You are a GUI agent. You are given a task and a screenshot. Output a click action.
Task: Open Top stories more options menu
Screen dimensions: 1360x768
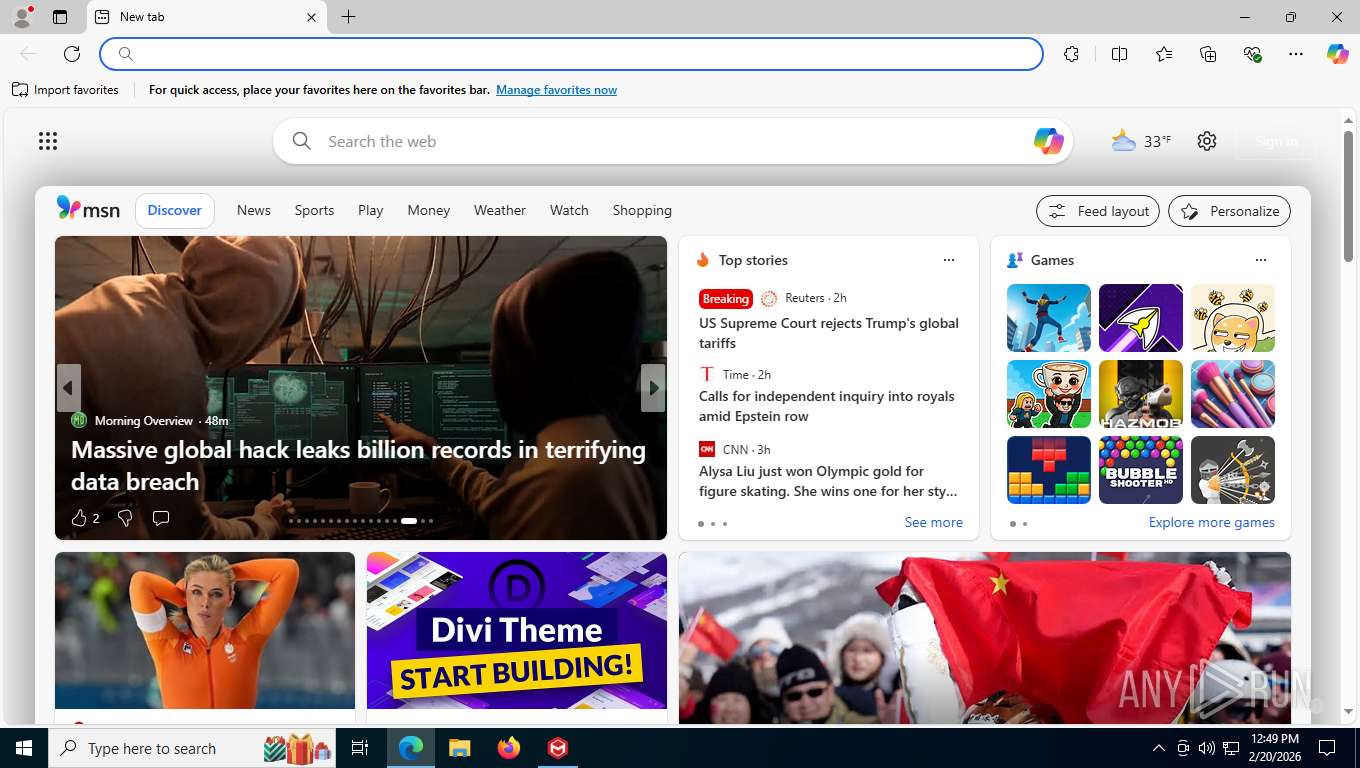tap(949, 260)
